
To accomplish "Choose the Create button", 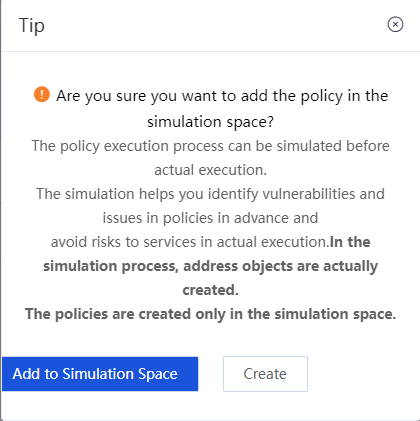I will pos(265,374).
